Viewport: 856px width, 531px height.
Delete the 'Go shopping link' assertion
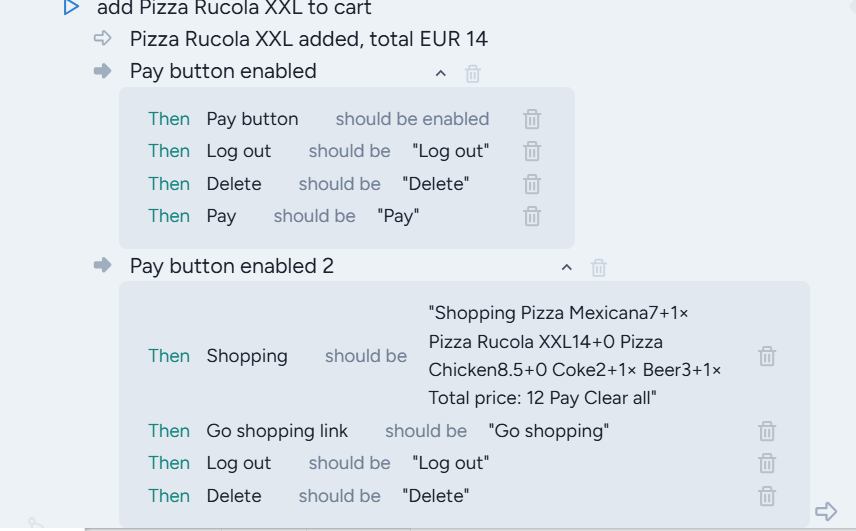(767, 431)
